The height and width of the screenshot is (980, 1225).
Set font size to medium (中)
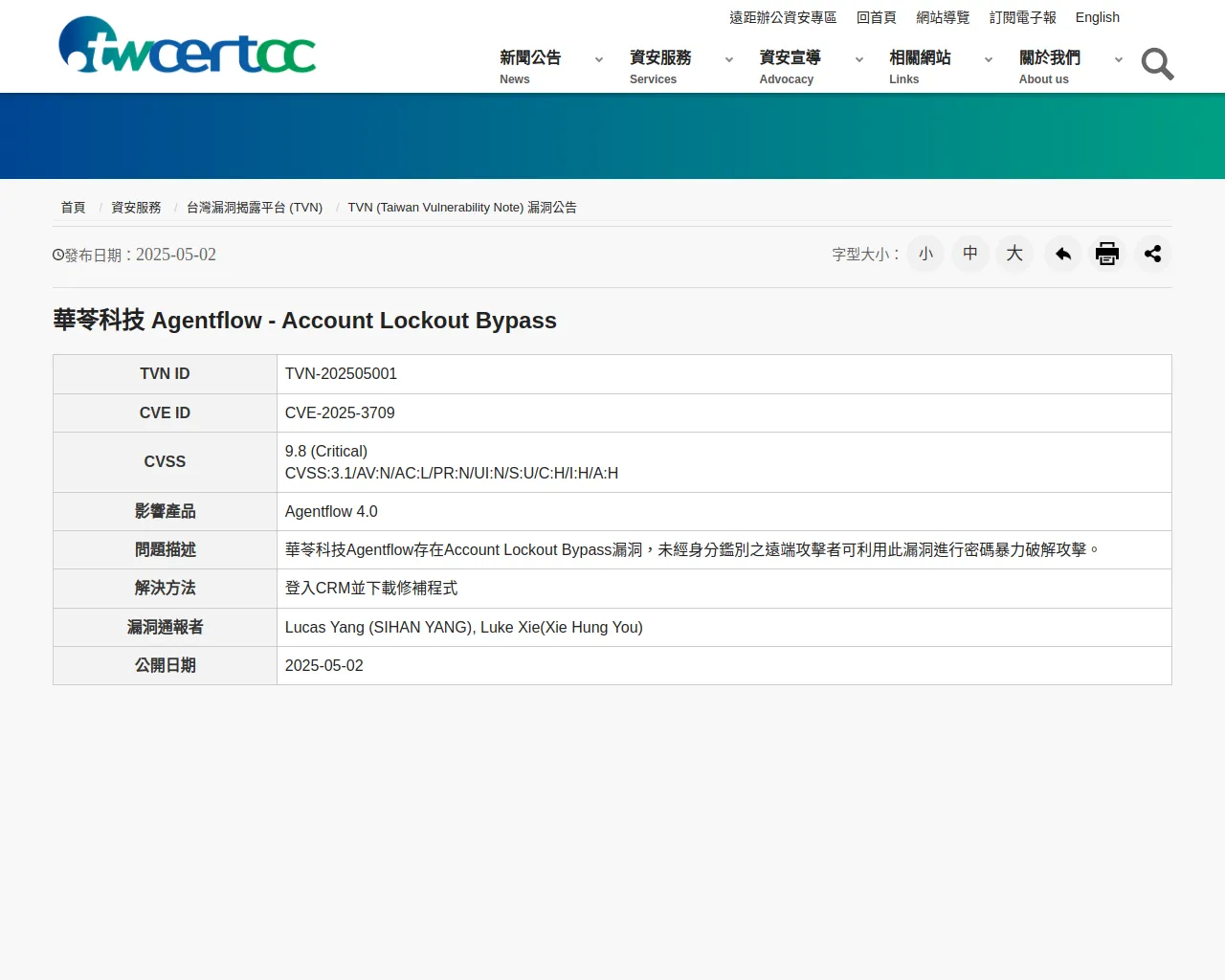(x=970, y=254)
